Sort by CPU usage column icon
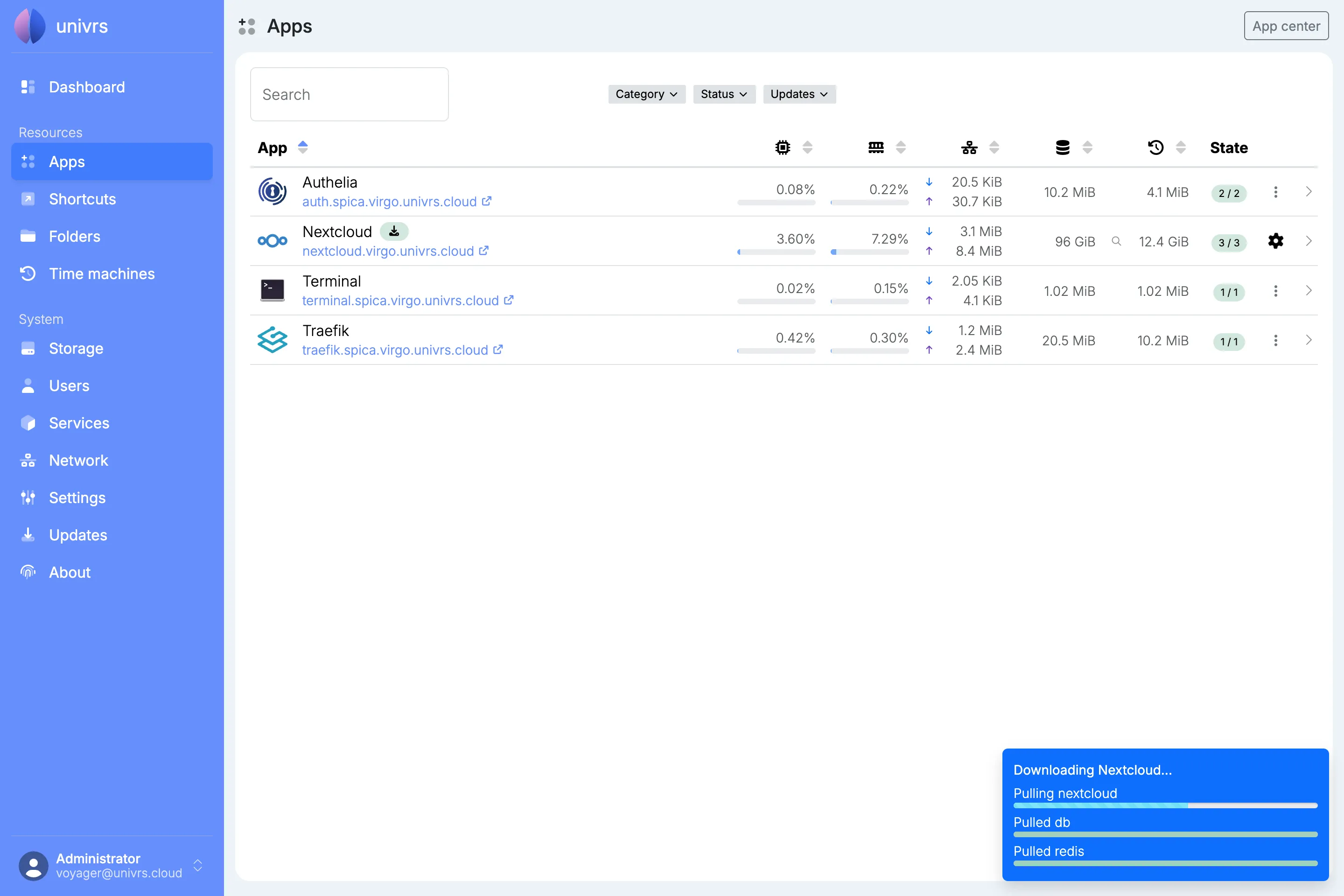The height and width of the screenshot is (896, 1344). click(x=782, y=147)
